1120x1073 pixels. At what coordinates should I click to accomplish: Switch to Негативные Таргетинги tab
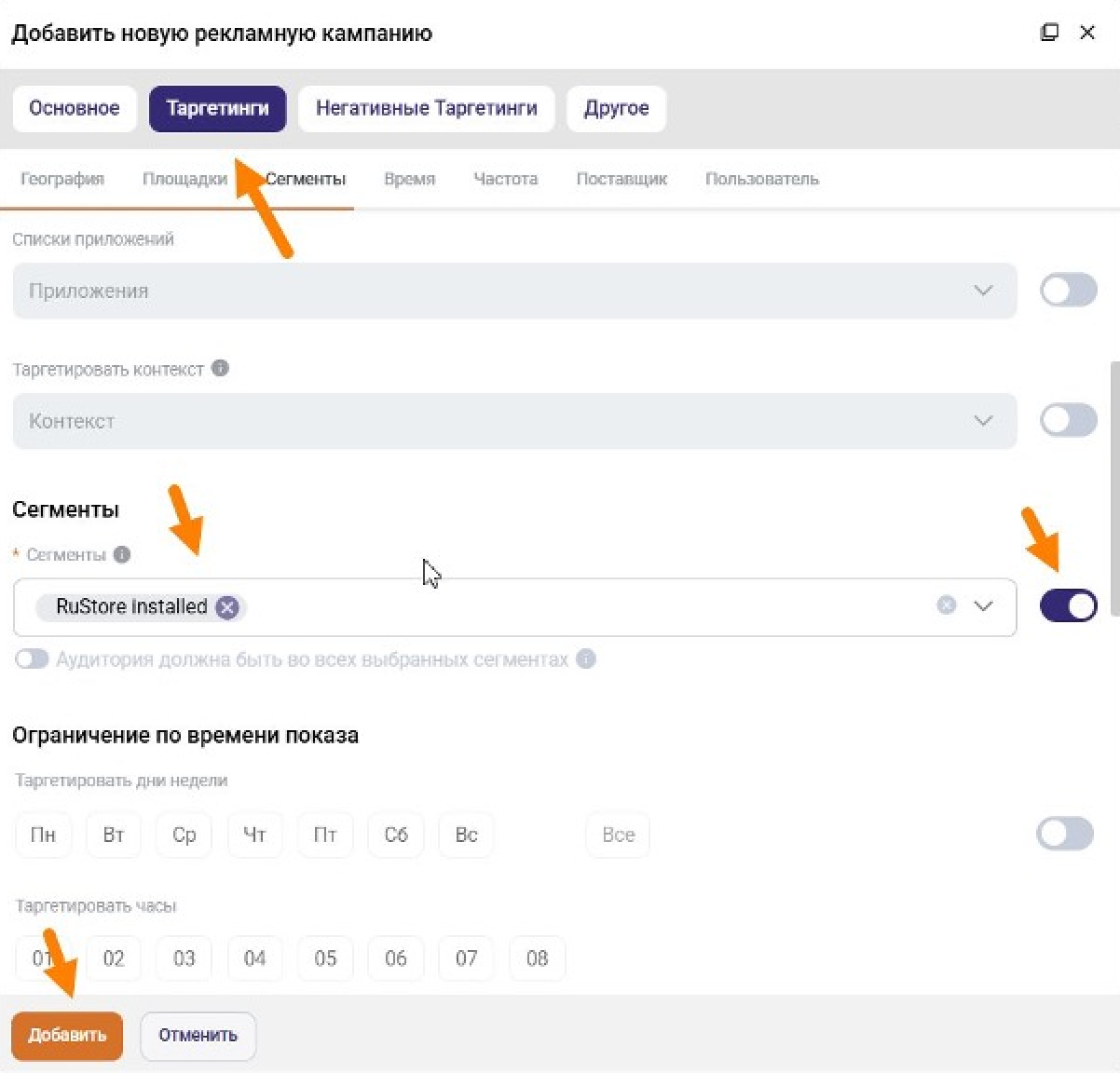(426, 108)
